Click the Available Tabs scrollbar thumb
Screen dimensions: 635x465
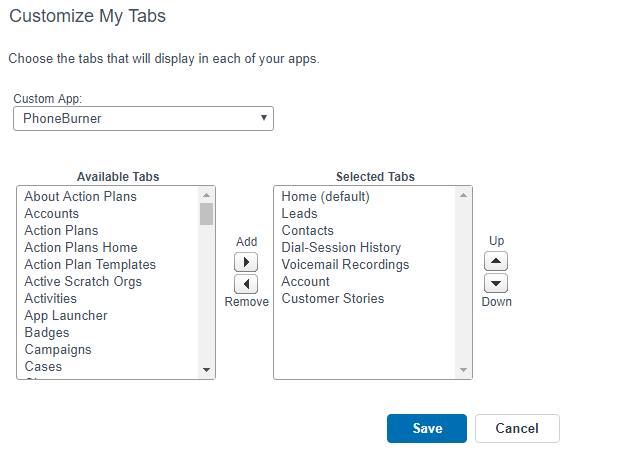click(207, 214)
